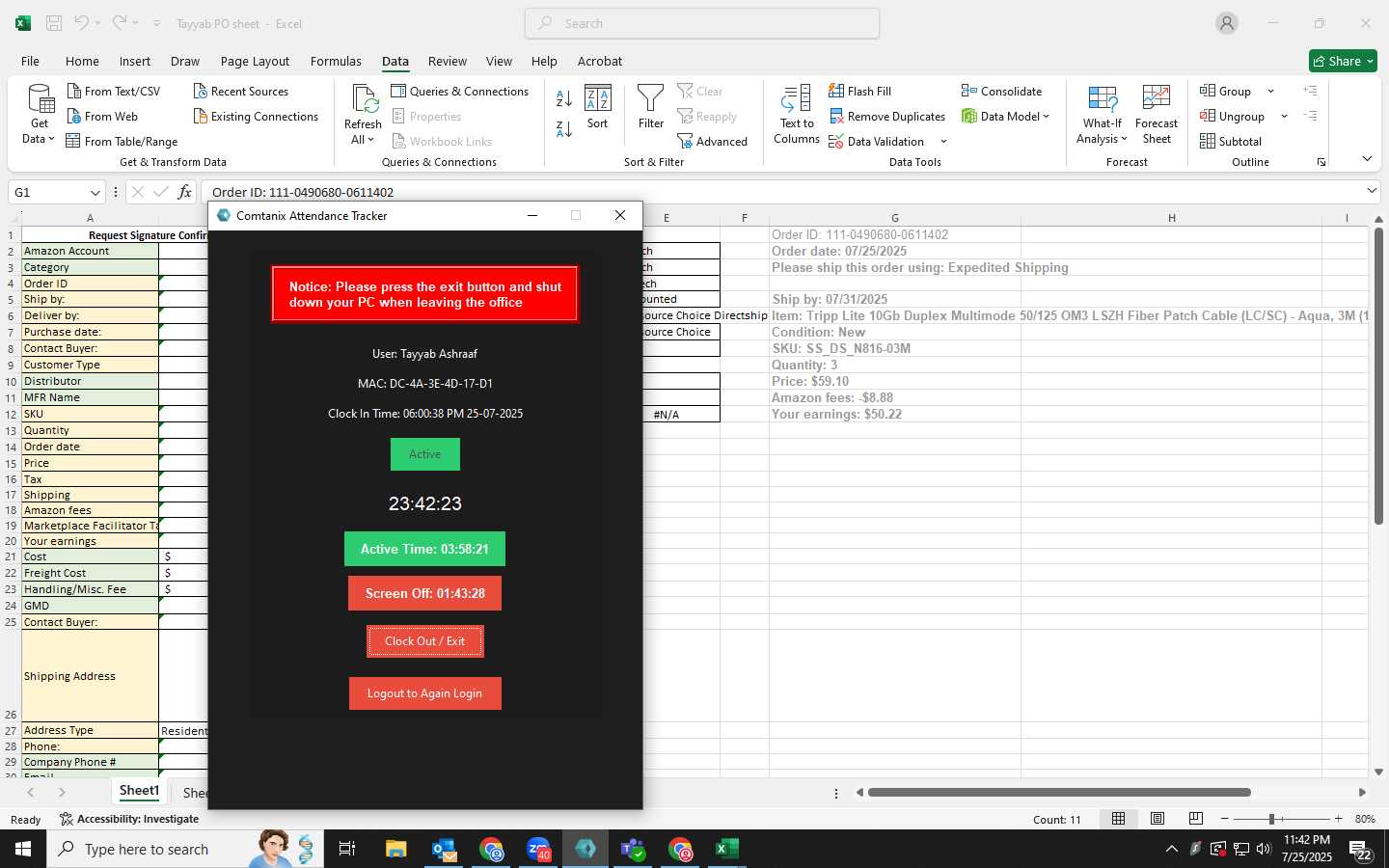Viewport: 1389px width, 868px height.
Task: Create a Forecast Sheet
Action: pyautogui.click(x=1157, y=116)
